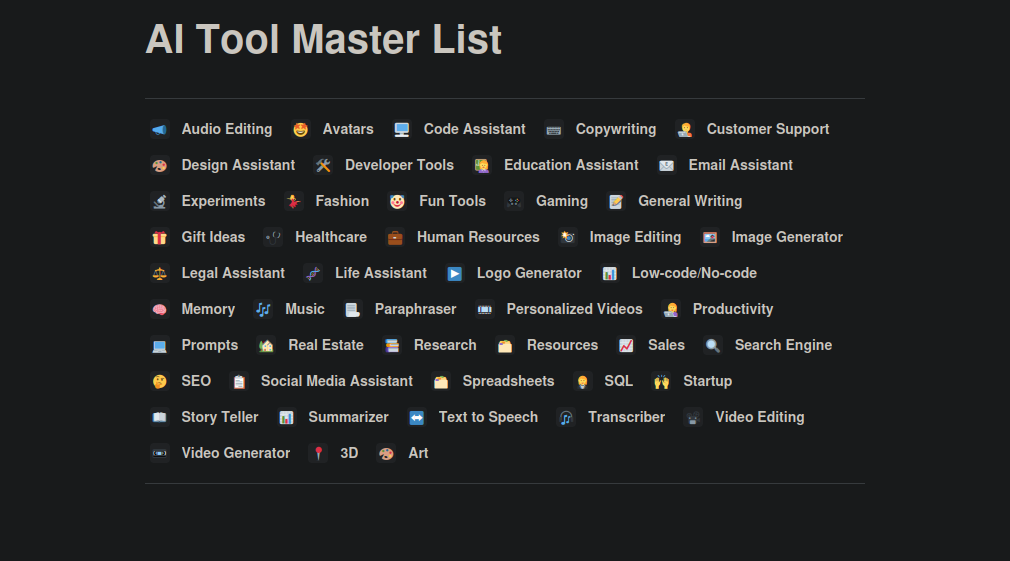Click the gift box icon for Gift Ideas
The image size is (1010, 561).
(x=160, y=238)
